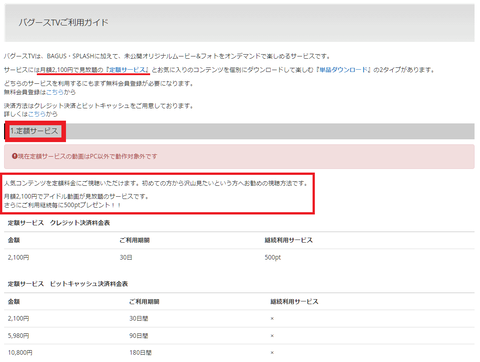This screenshot has height=362, width=480.
Task: Click the alert text 現在定額サービスの動画はPC以外で動作対象外です
Action: click(87, 156)
